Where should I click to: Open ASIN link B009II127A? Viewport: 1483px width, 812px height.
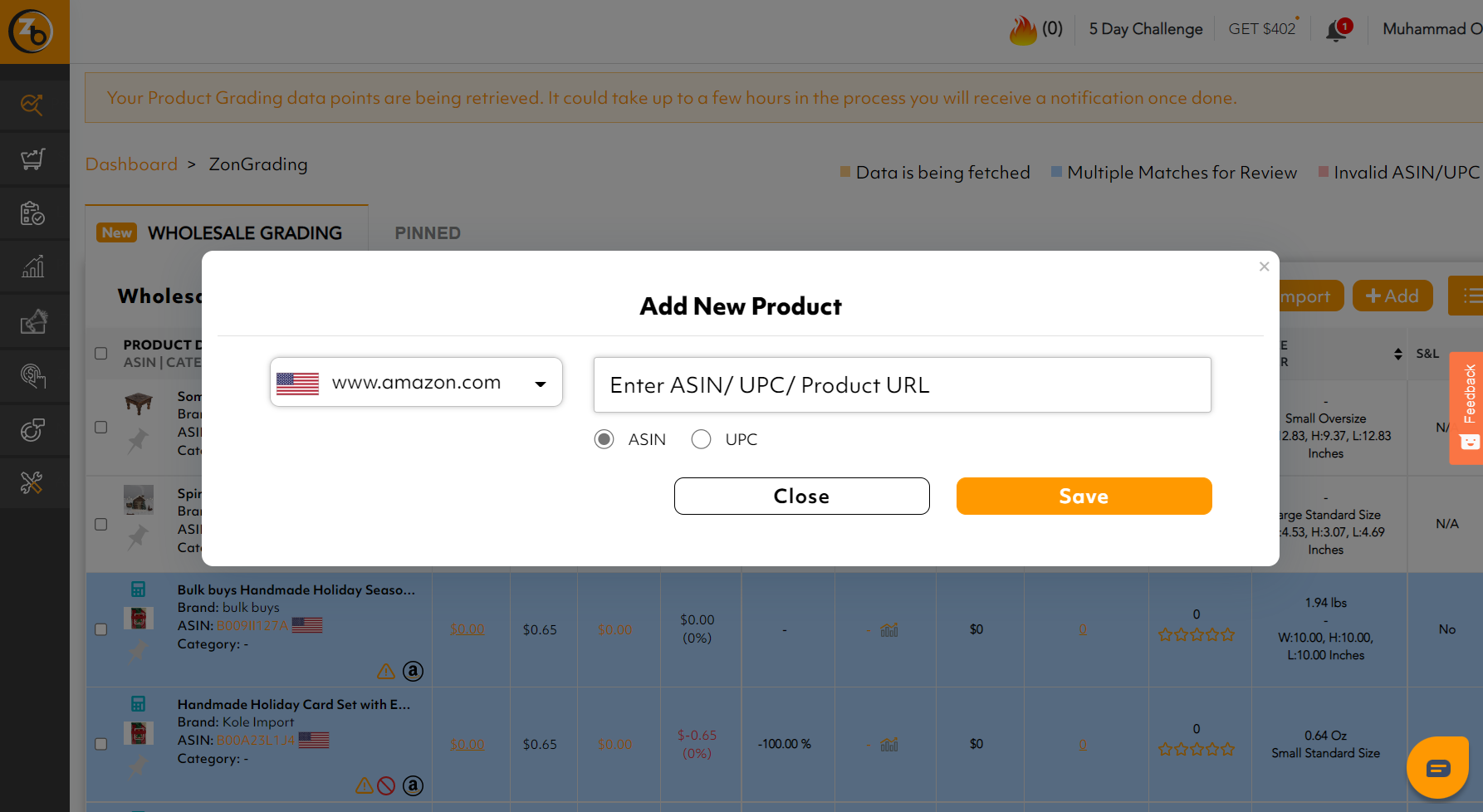pos(252,625)
